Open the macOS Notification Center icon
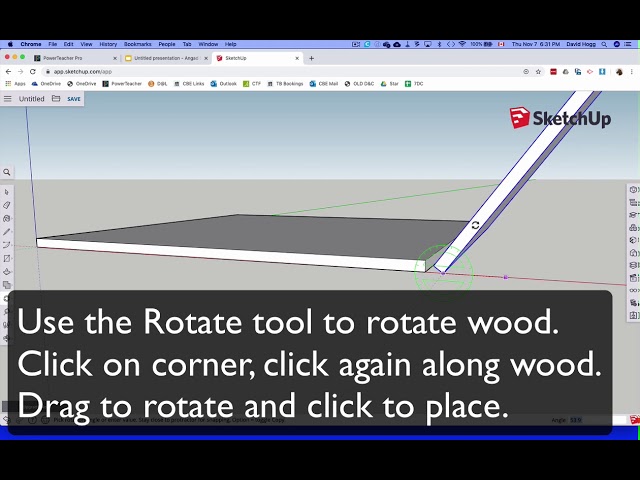This screenshot has width=640, height=480. coord(629,44)
